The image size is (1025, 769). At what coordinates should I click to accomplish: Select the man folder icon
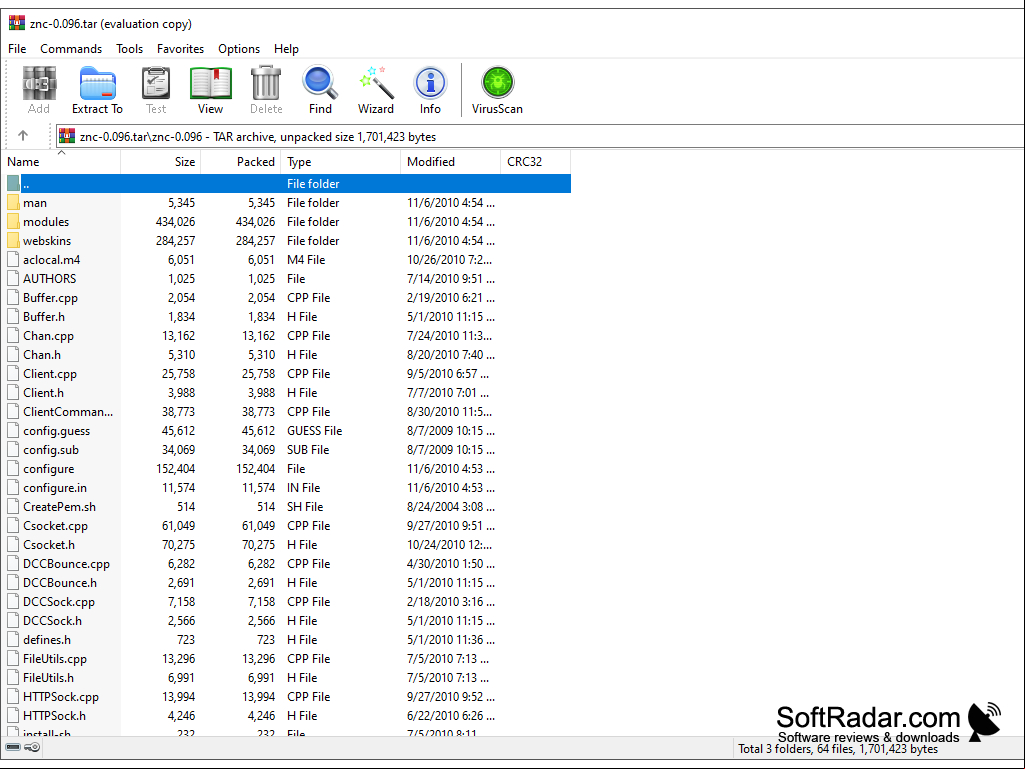coord(13,203)
